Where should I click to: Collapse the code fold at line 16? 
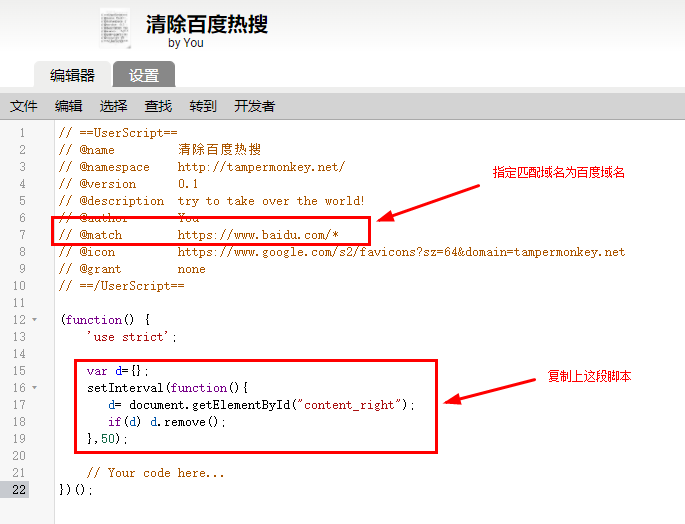(35, 388)
